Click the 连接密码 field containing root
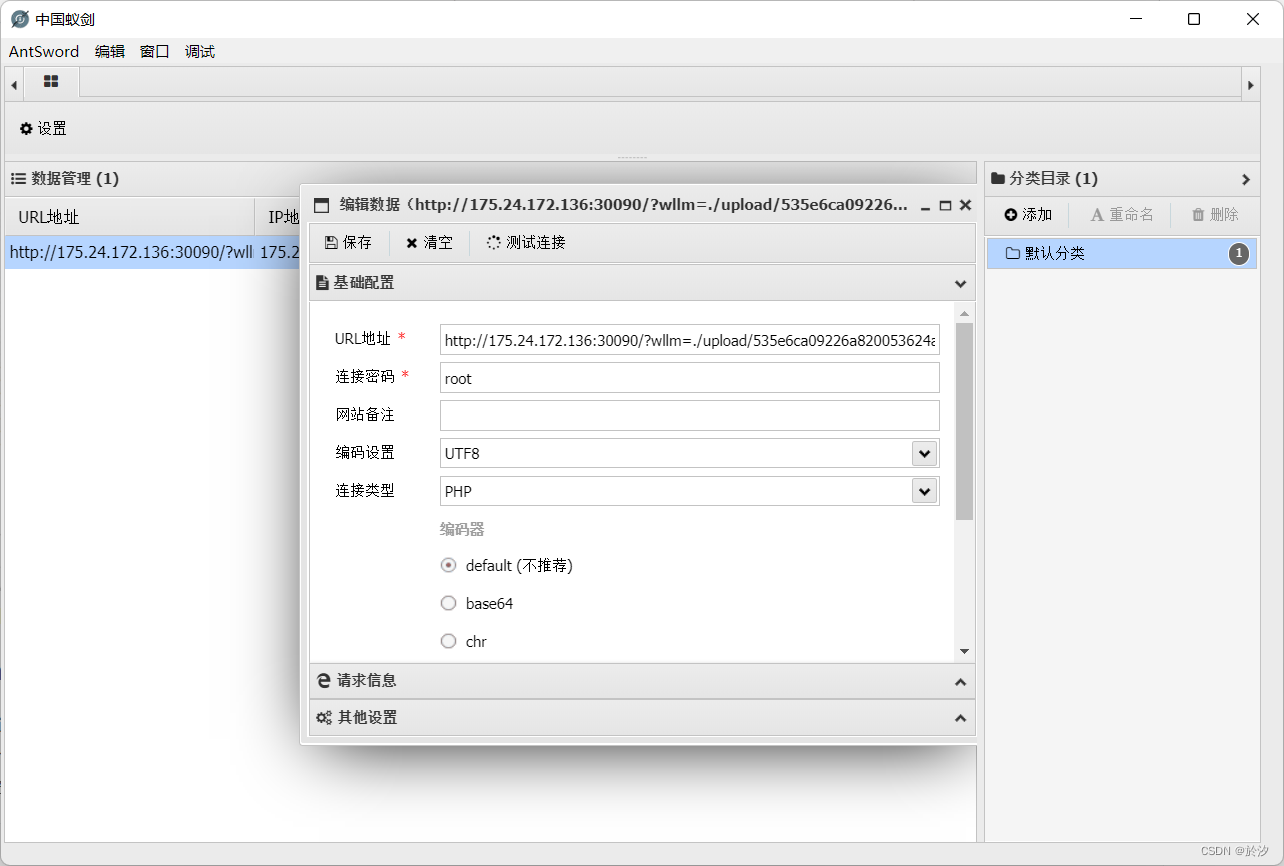The height and width of the screenshot is (866, 1284). [690, 378]
